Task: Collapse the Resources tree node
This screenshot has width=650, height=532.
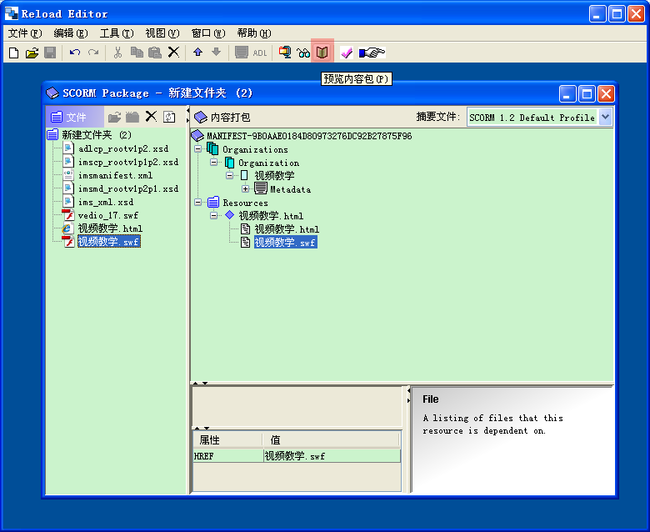Action: pyautogui.click(x=198, y=202)
